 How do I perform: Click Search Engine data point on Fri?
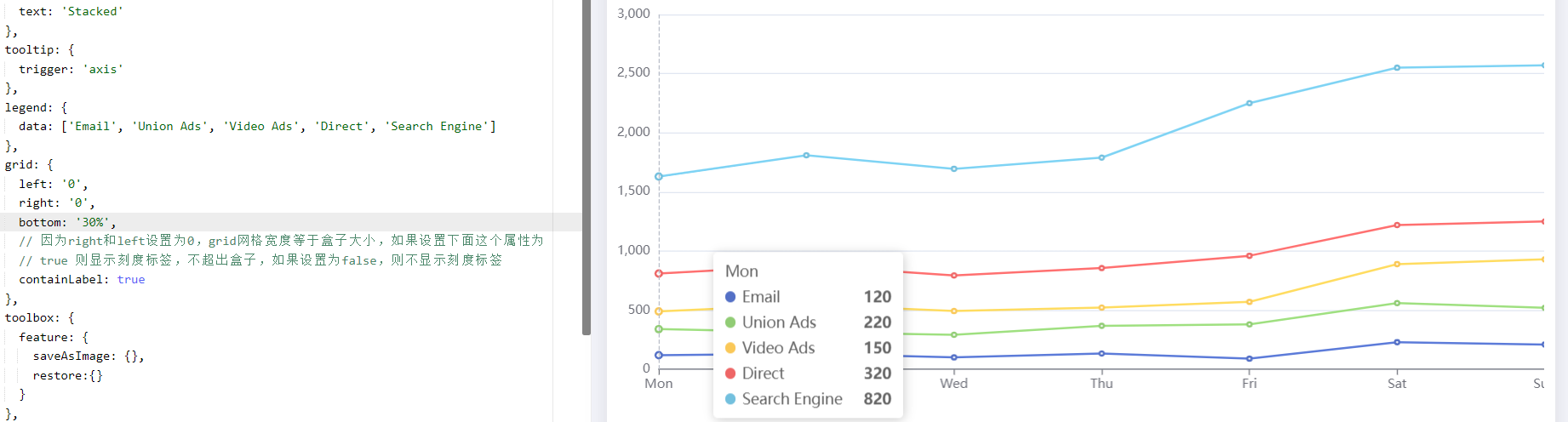click(1249, 103)
